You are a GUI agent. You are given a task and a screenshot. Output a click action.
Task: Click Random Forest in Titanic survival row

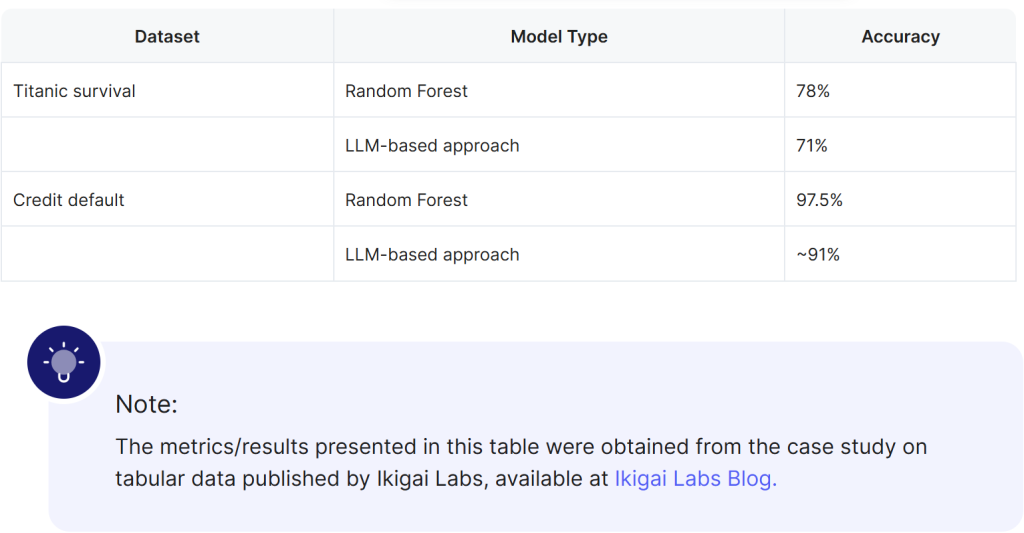[x=406, y=91]
